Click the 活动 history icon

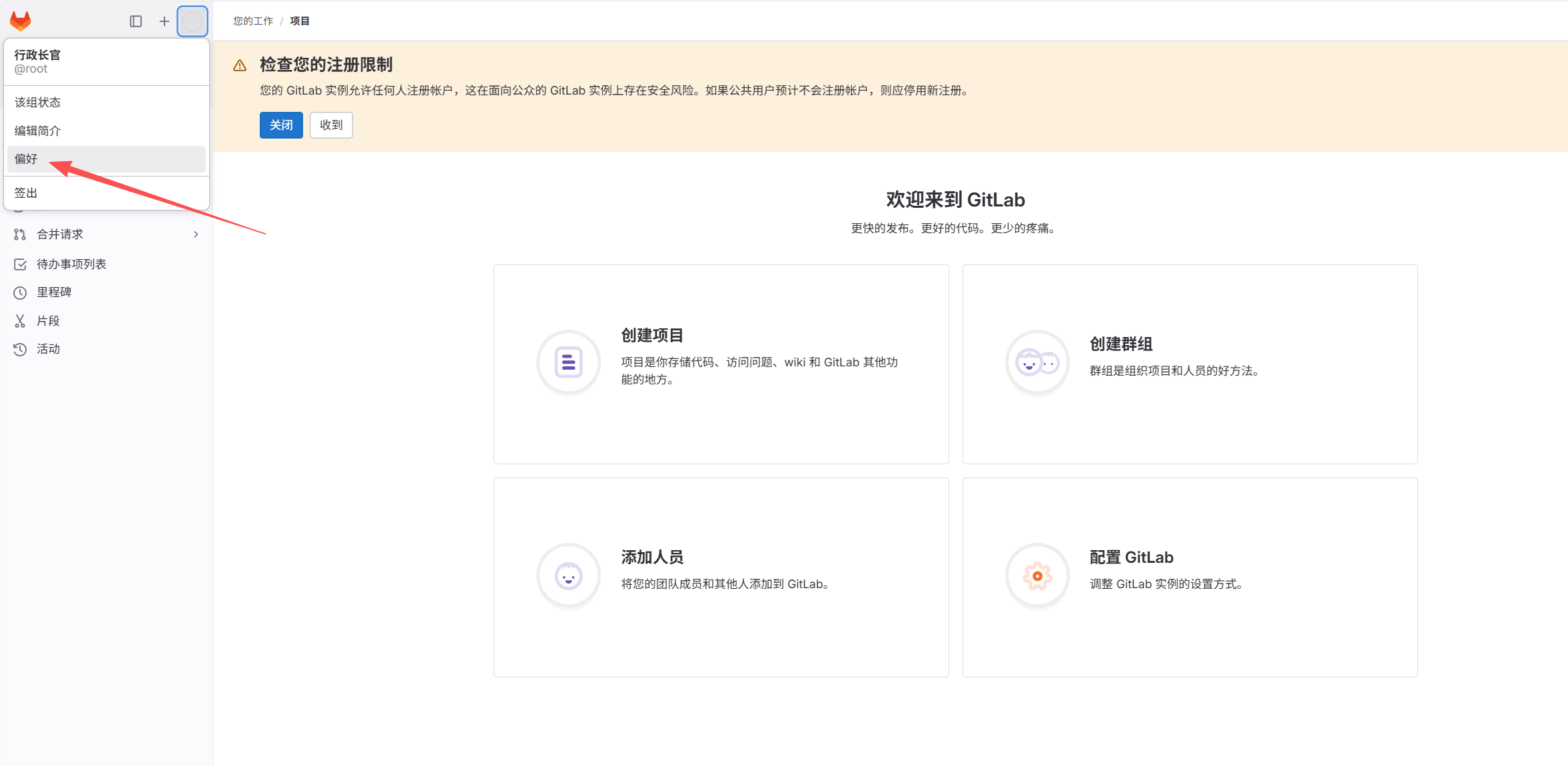(20, 349)
